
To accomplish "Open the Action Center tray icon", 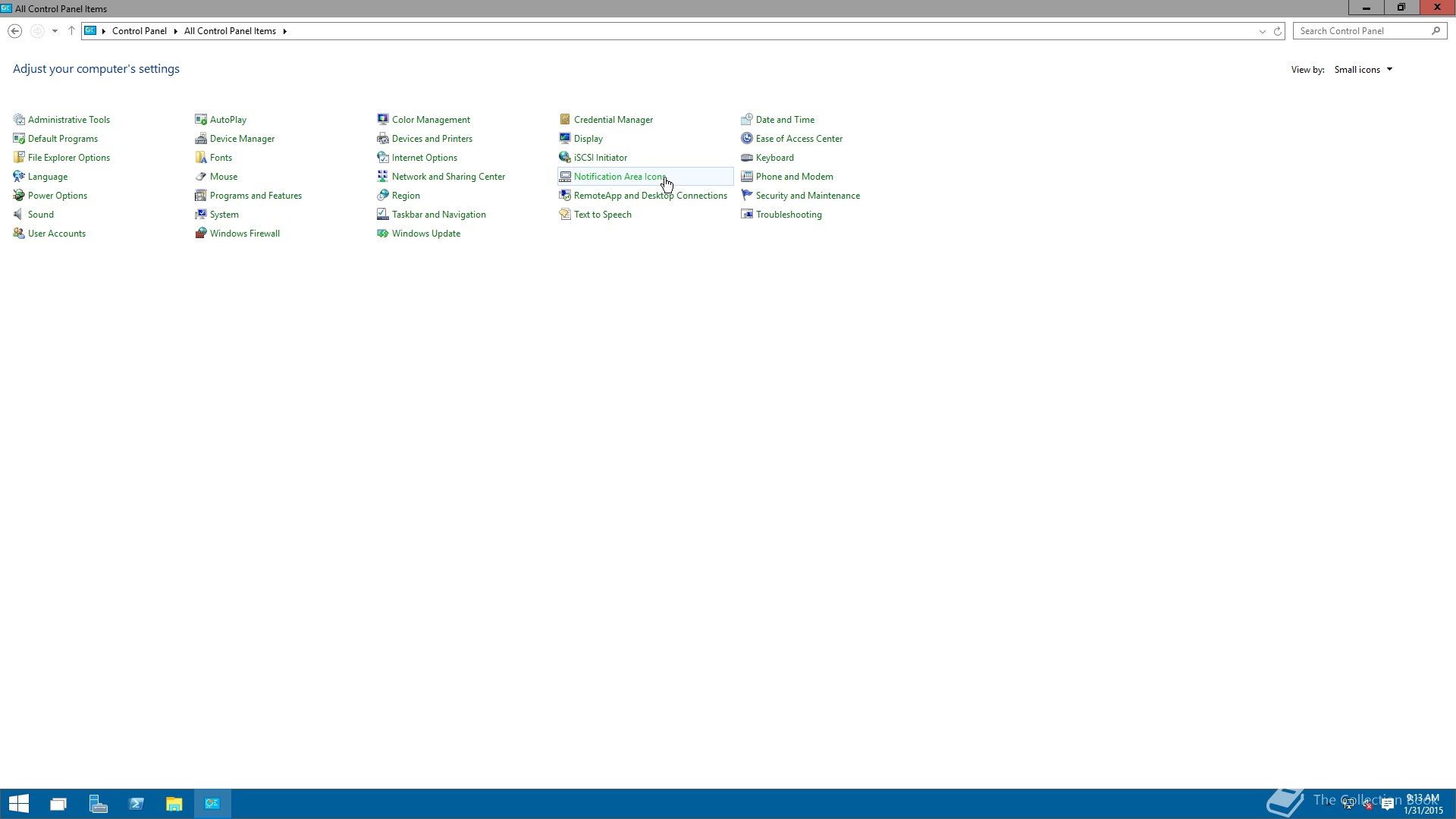I will point(1388,805).
